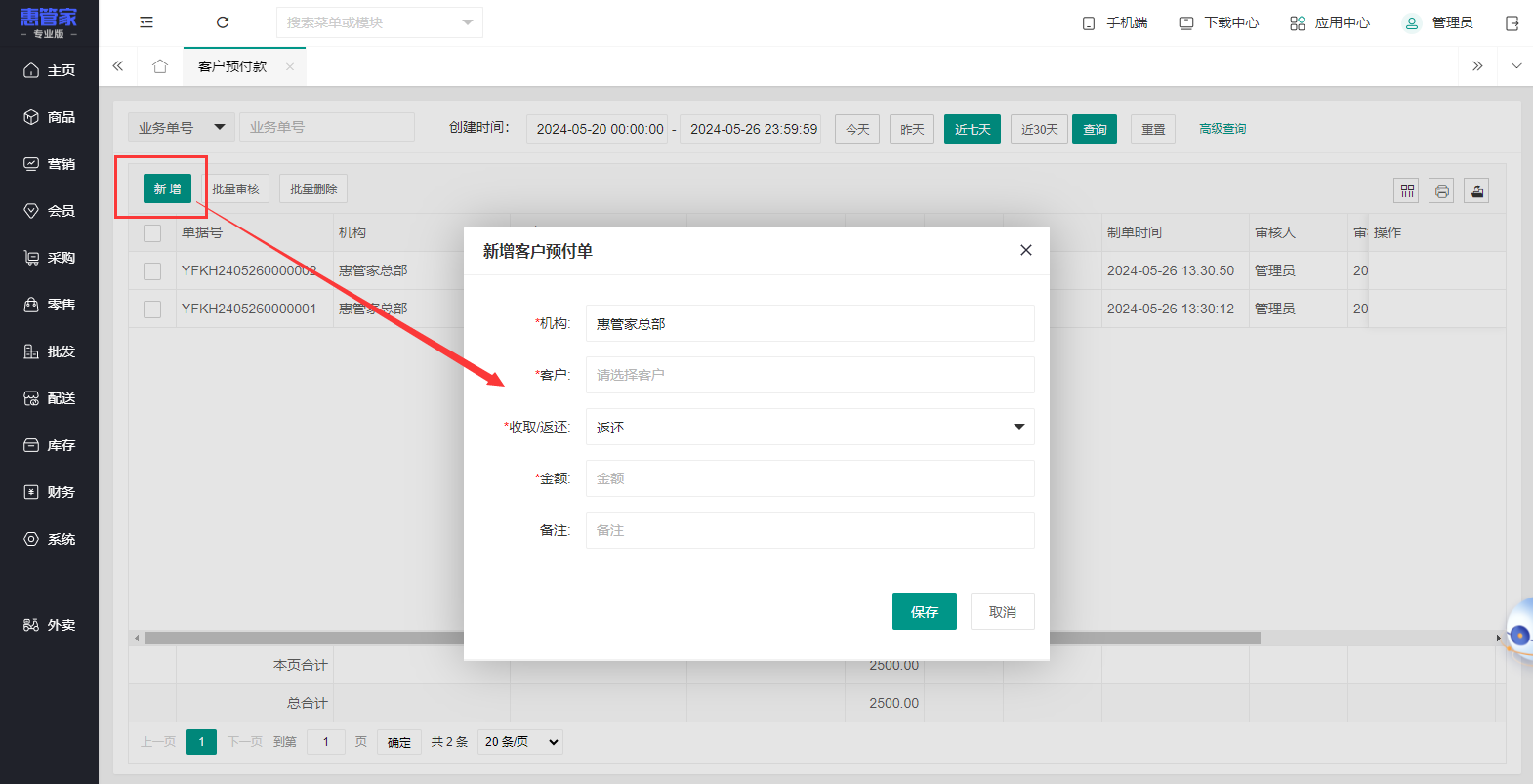Click the 批量删除 batch delete button
This screenshot has height=784, width=1533.
point(313,188)
